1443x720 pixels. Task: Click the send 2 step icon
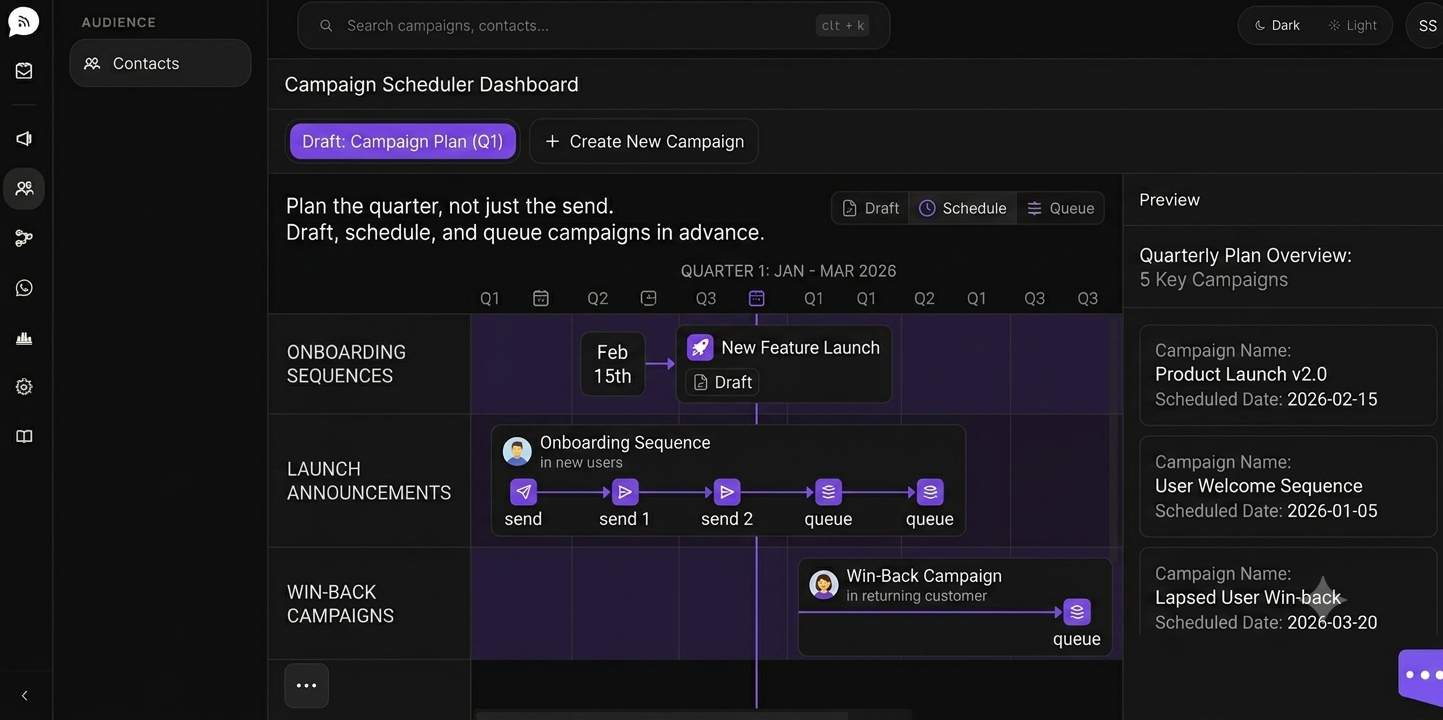click(727, 492)
